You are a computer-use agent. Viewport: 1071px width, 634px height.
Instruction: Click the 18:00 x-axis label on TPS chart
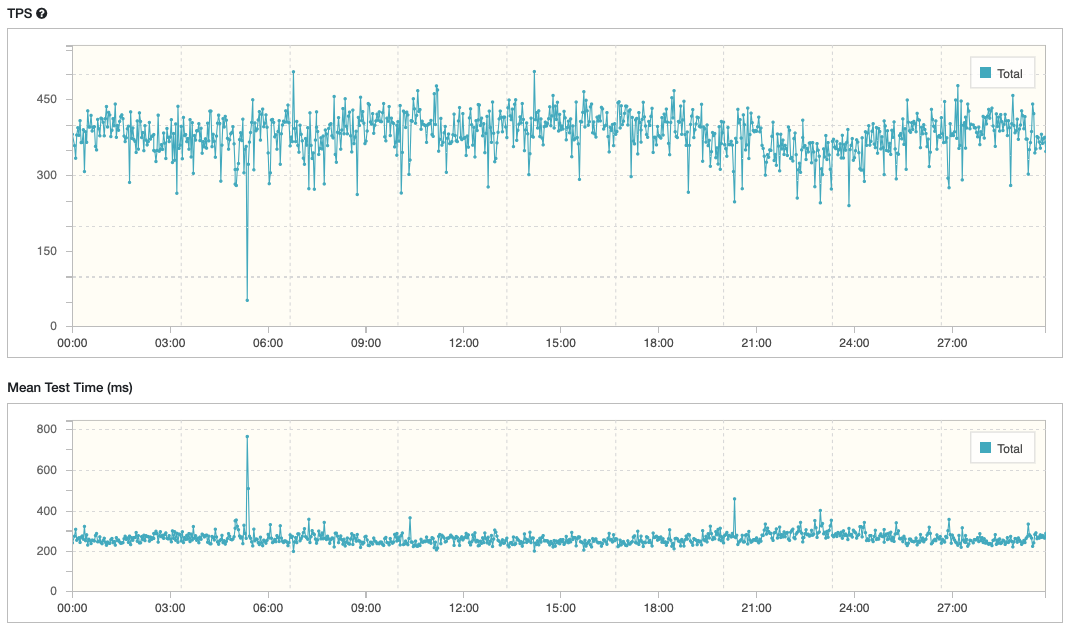(658, 343)
